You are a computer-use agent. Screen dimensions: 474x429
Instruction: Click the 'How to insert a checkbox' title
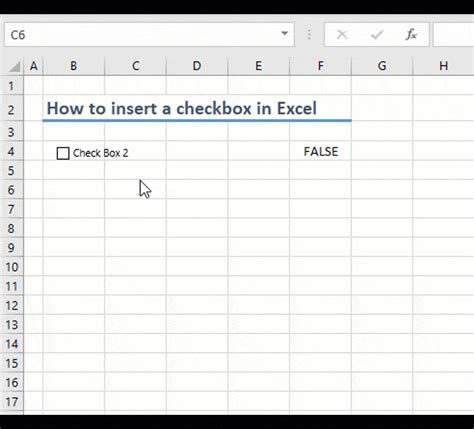pos(182,109)
